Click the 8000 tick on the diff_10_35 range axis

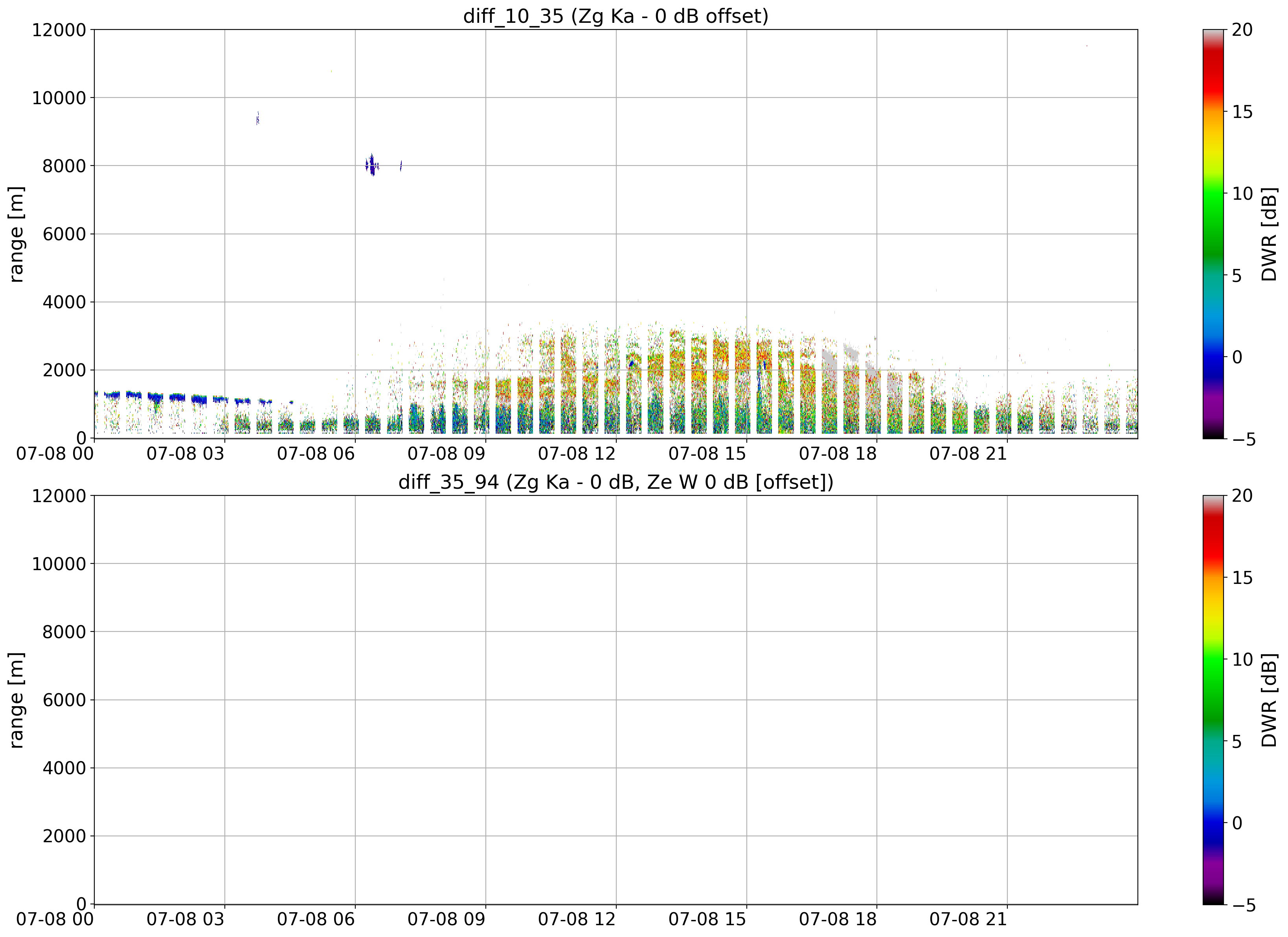click(64, 166)
